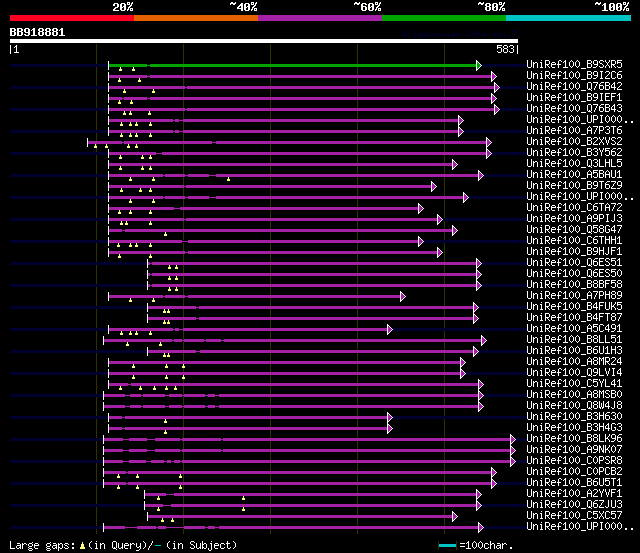Select the UniRef100_A8MSB0 label
This screenshot has width=640, height=553.
[574, 395]
